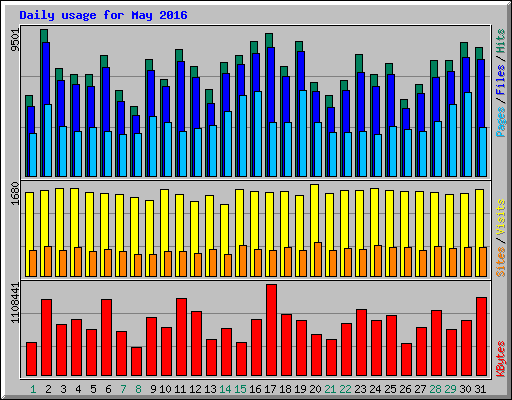
Task: Click day label 9 on the axis
Action: [x=153, y=389]
